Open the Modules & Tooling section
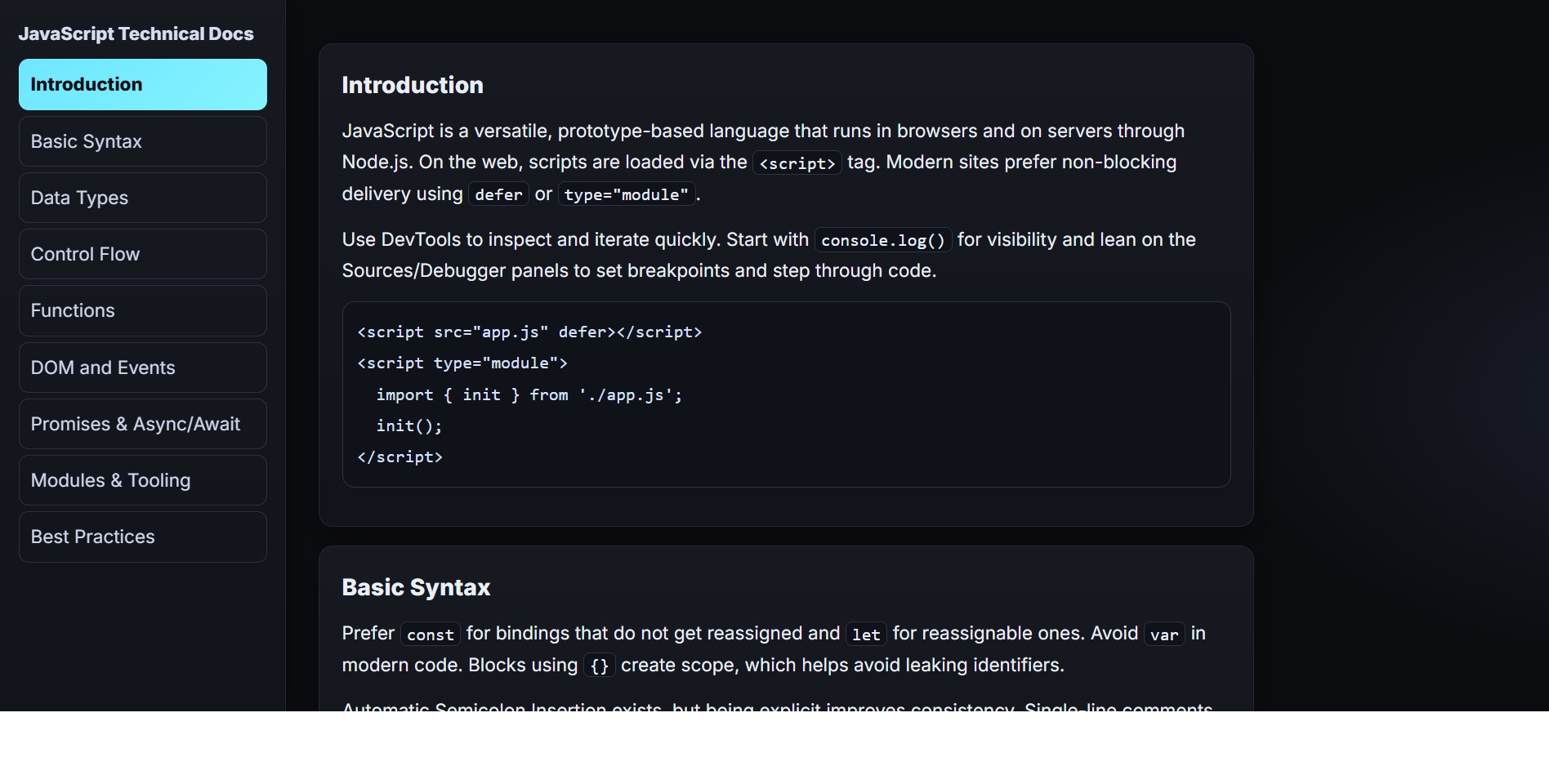Screen dimensions: 1549x784 (x=142, y=480)
